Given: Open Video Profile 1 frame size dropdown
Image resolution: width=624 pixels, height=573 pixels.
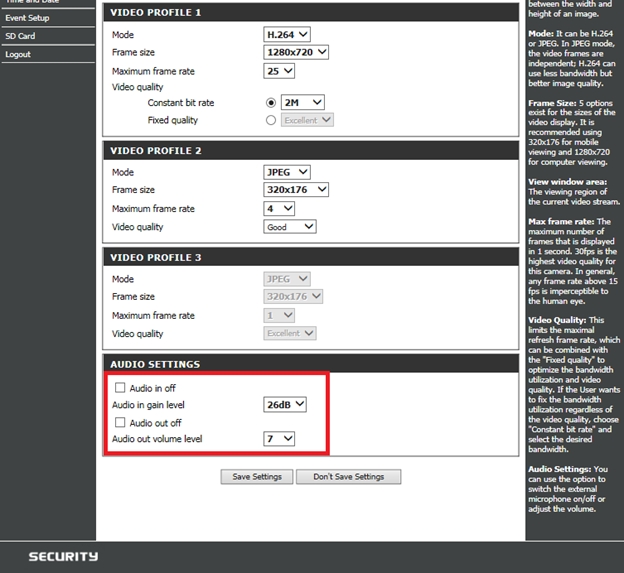Looking at the screenshot, I should pos(296,52).
